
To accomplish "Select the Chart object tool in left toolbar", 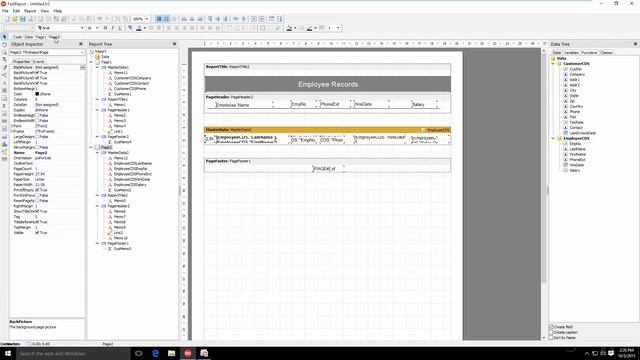I will click(4, 144).
